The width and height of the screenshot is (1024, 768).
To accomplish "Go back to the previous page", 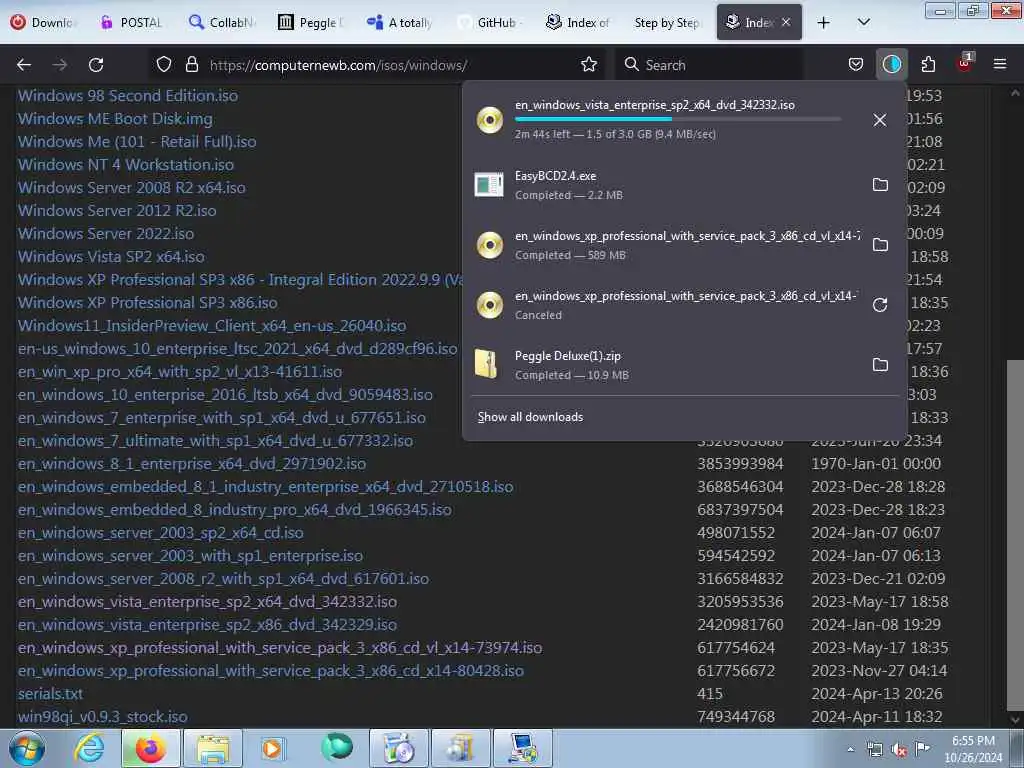I will tap(24, 65).
